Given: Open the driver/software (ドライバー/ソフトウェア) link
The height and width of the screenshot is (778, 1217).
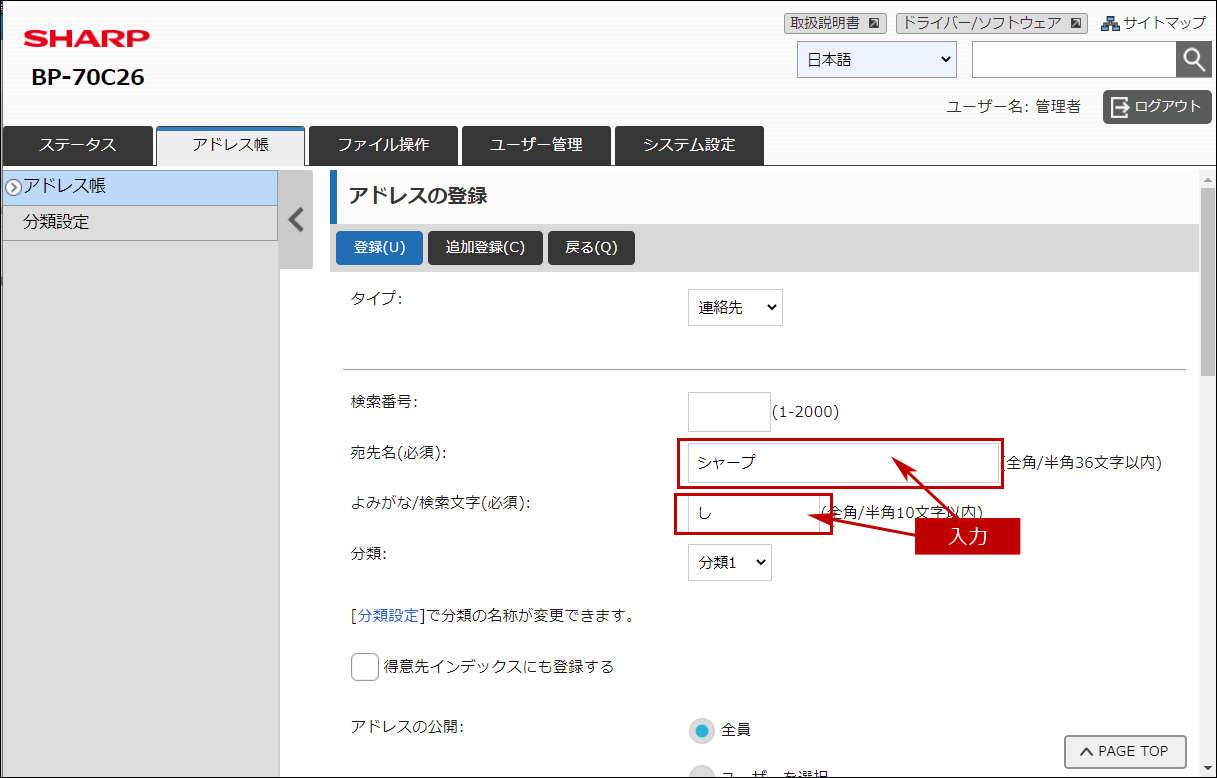Looking at the screenshot, I should 991,23.
